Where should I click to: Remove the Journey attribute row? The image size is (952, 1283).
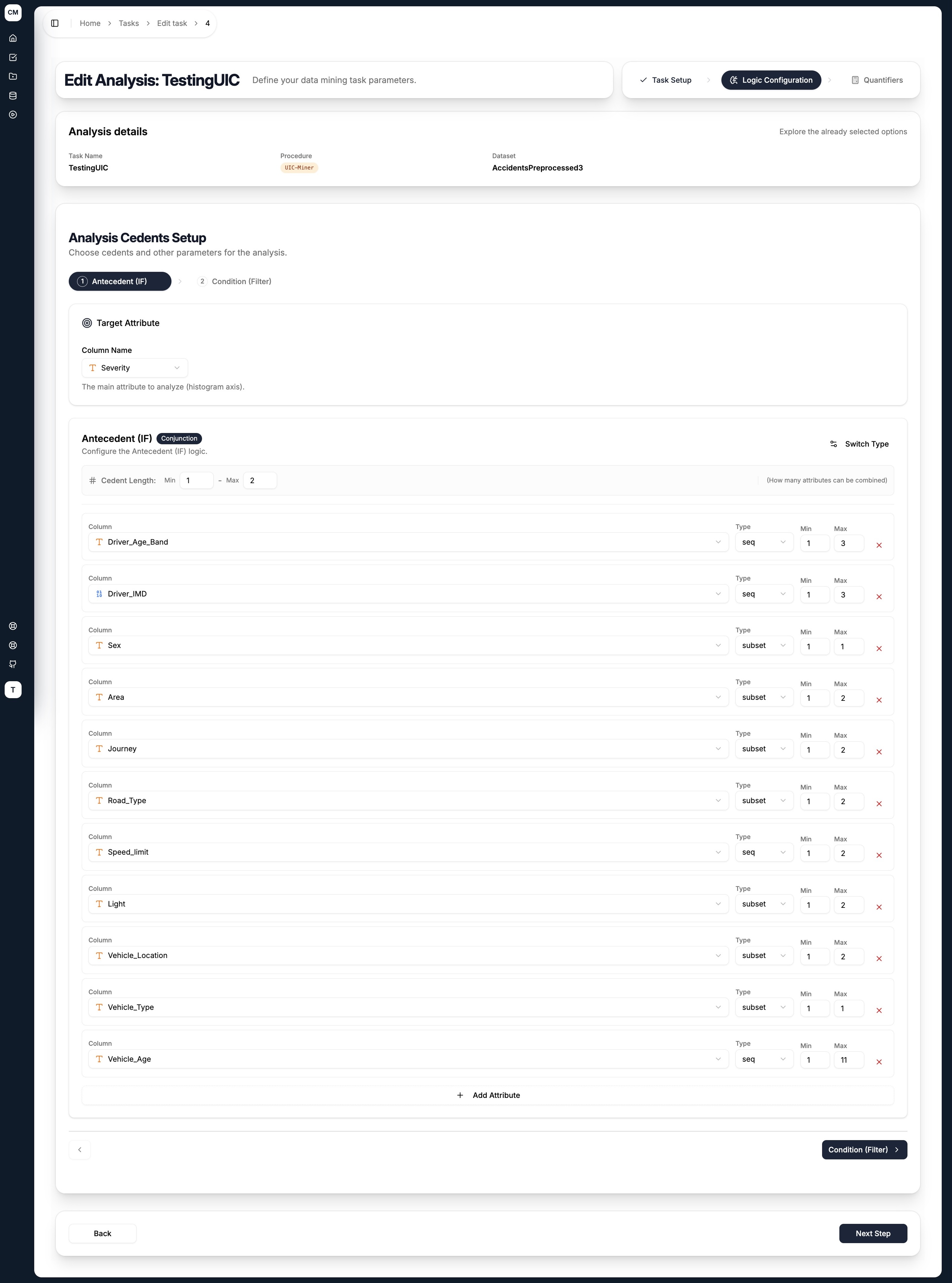[879, 752]
